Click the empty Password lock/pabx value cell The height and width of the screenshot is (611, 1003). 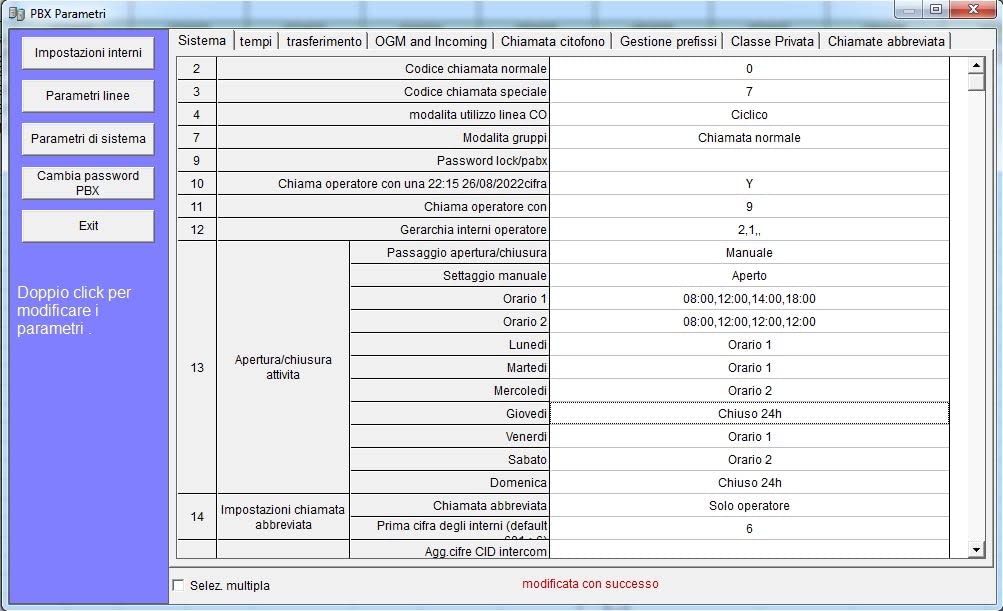[x=749, y=161]
